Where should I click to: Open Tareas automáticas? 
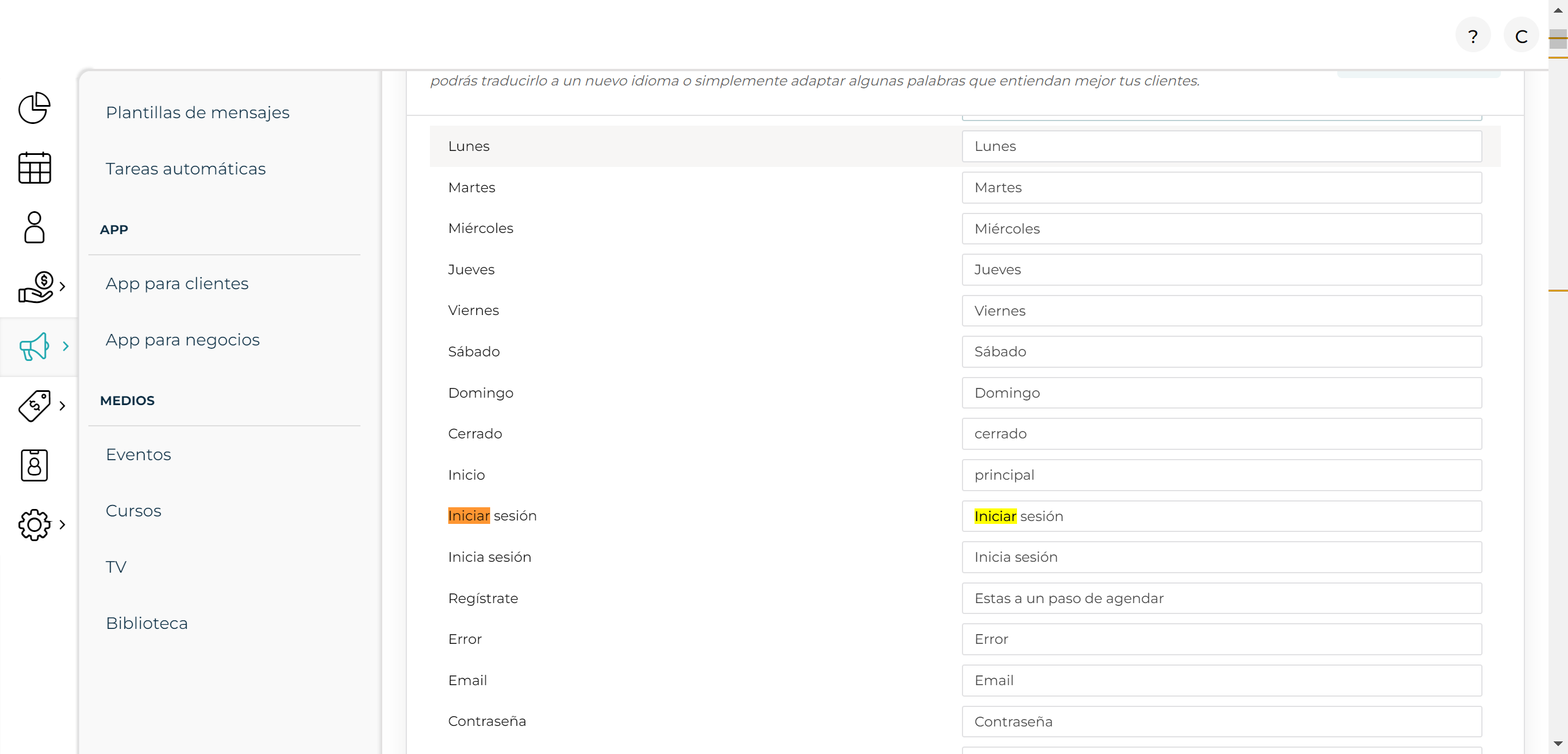185,169
